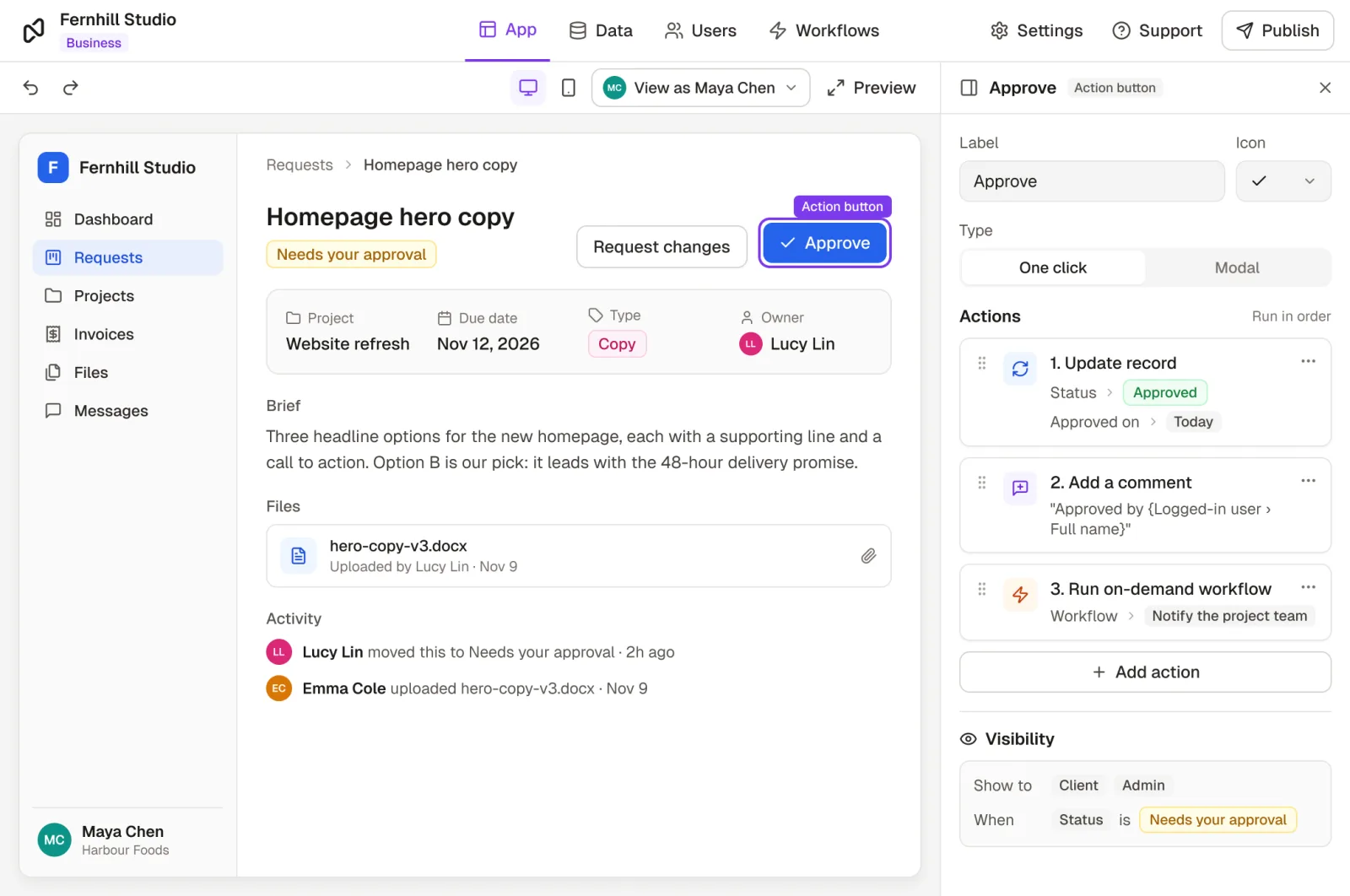Open more options for Update record
The image size is (1350, 896).
(1309, 361)
